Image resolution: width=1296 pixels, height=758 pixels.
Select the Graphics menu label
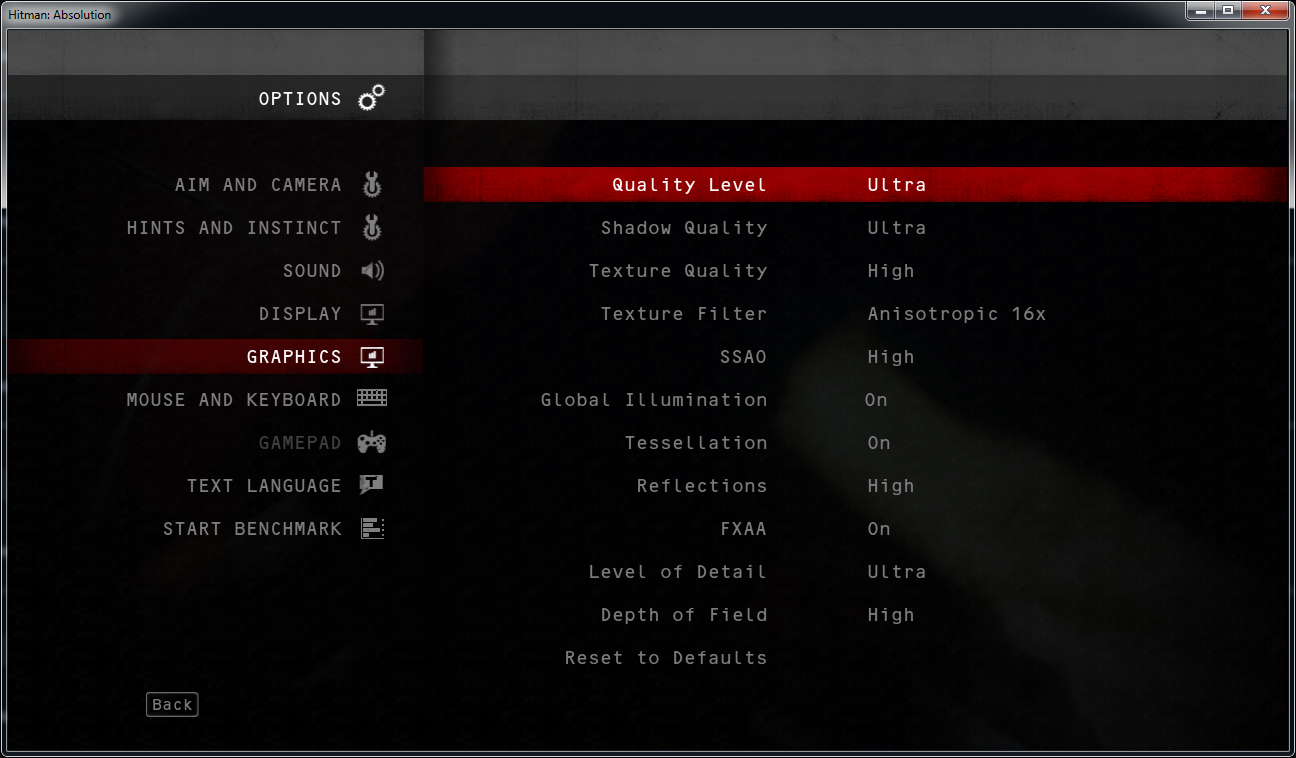point(294,357)
